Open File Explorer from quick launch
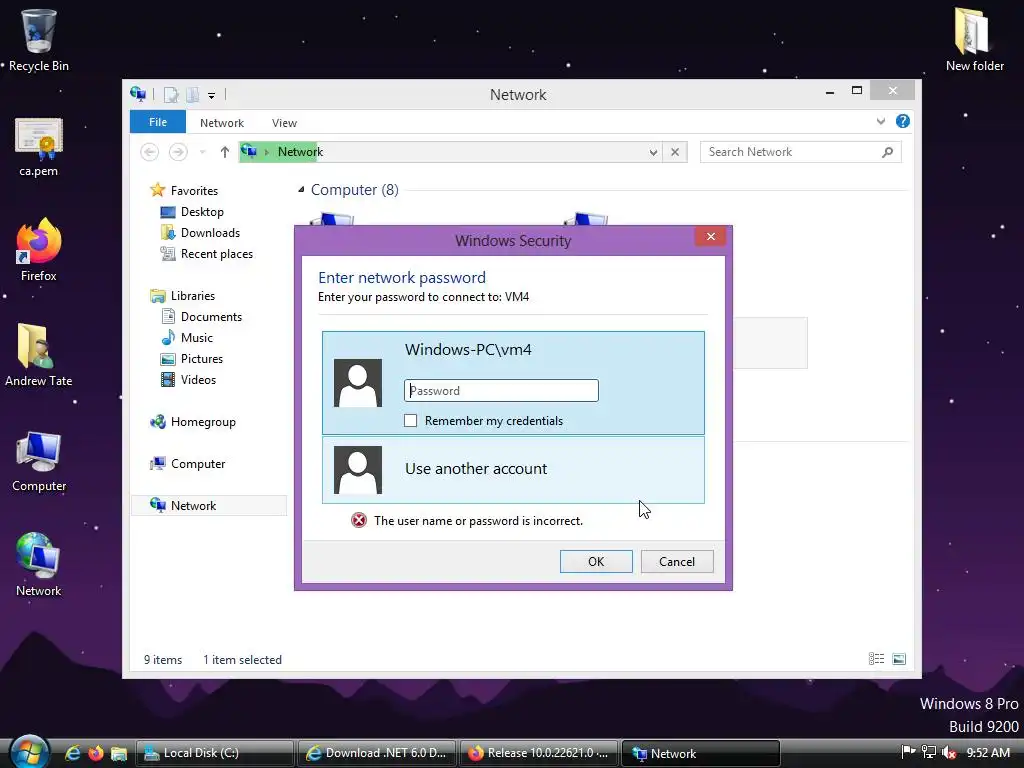Image resolution: width=1024 pixels, height=768 pixels. (x=118, y=753)
